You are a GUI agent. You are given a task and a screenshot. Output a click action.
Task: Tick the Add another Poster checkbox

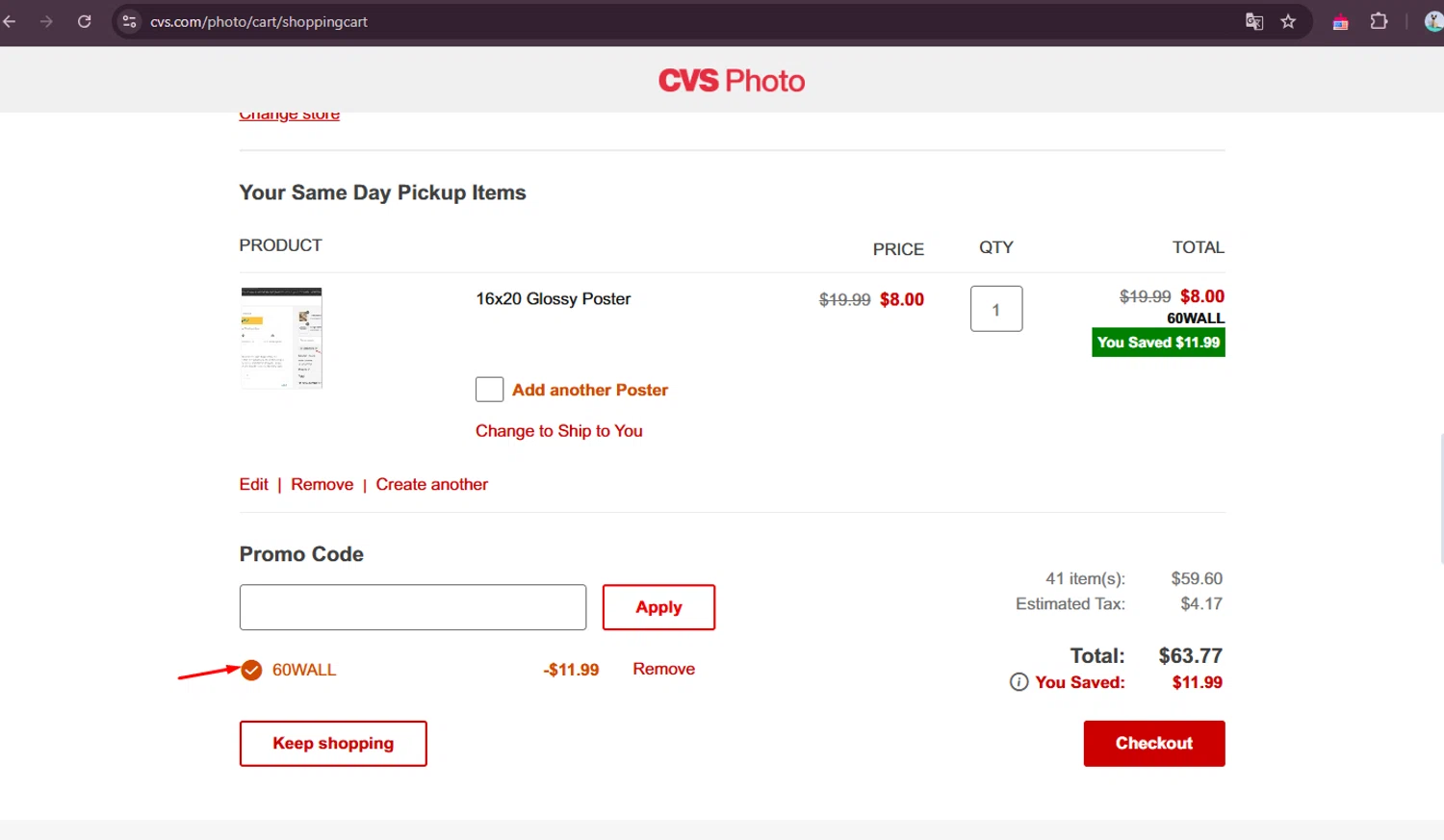(489, 390)
